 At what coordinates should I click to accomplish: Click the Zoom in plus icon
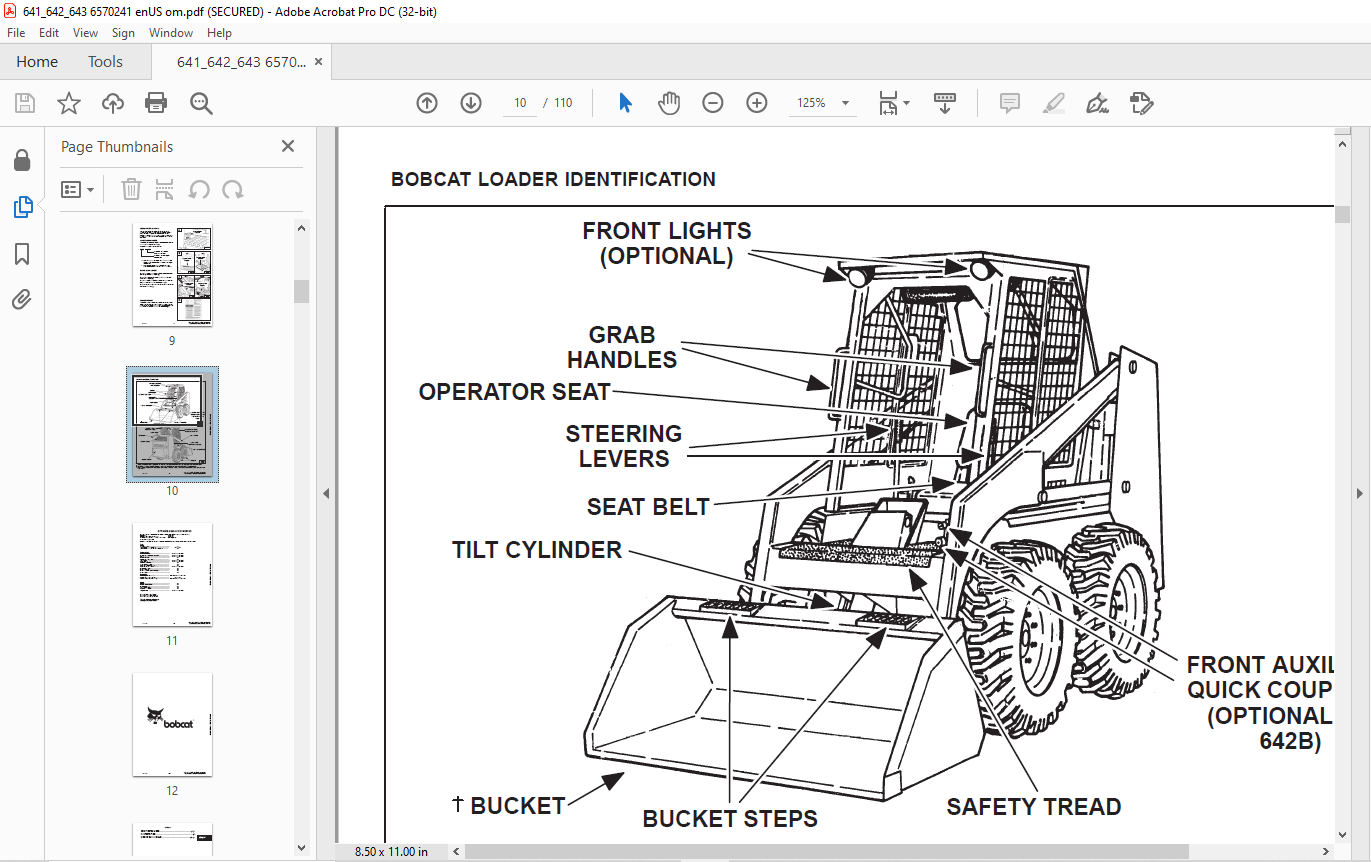pyautogui.click(x=757, y=103)
